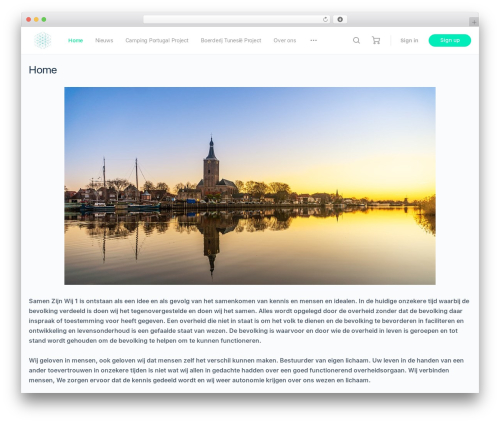Image resolution: width=500 pixels, height=423 pixels.
Task: Expand the three-dots more menu
Action: pyautogui.click(x=313, y=40)
